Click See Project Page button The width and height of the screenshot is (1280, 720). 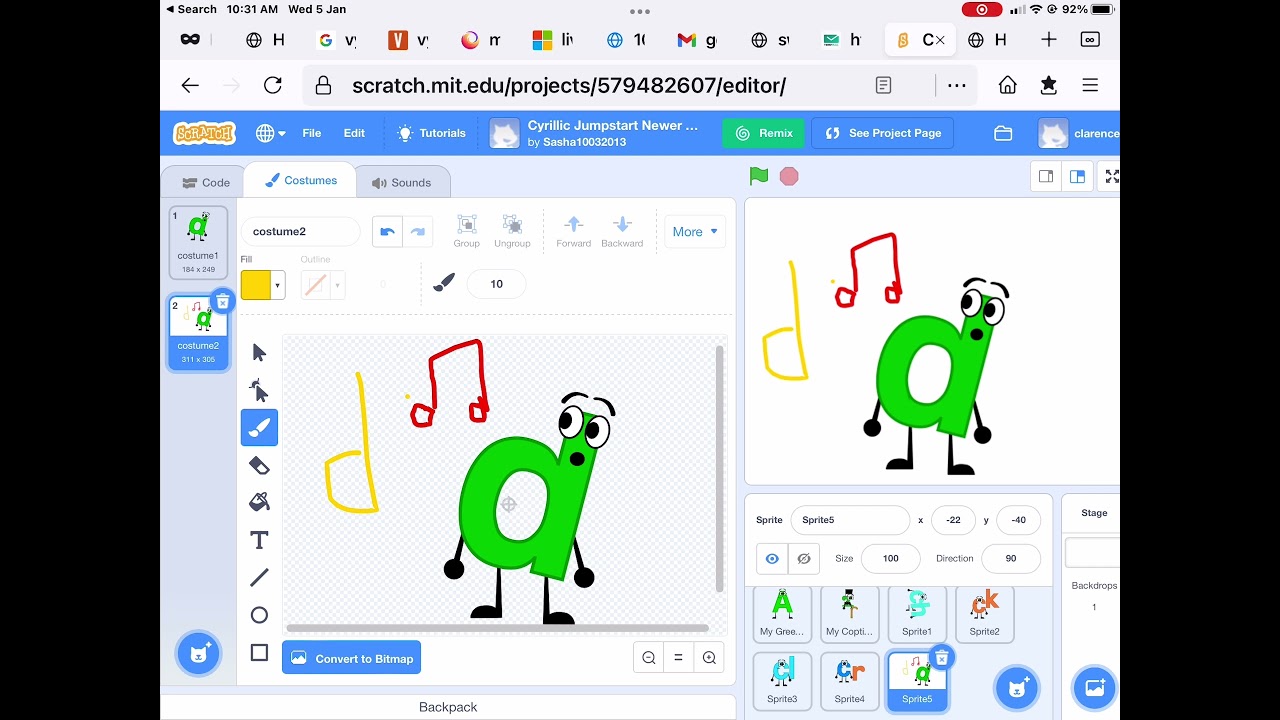tap(882, 133)
